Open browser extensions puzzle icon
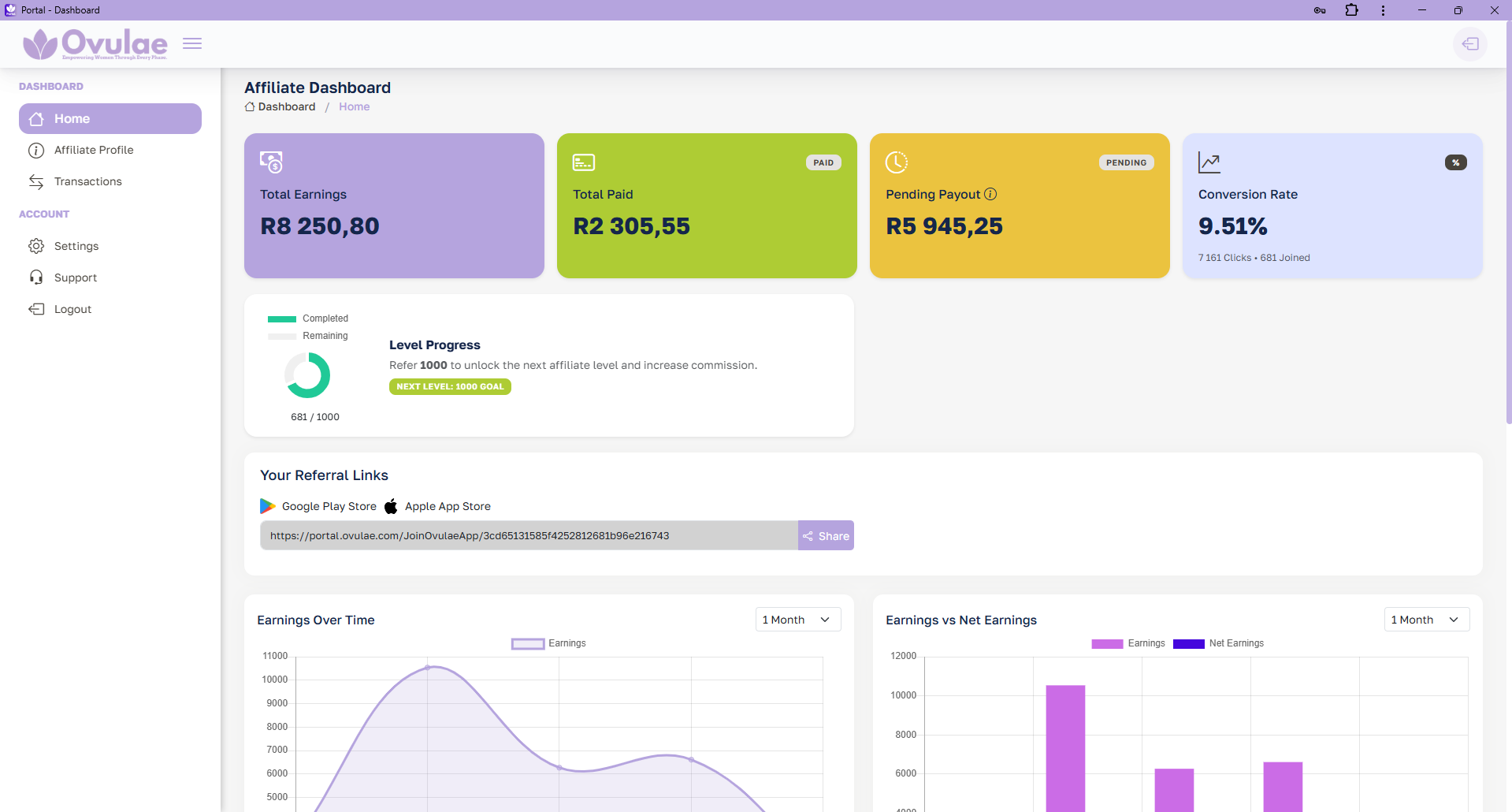1512x812 pixels. (1351, 10)
